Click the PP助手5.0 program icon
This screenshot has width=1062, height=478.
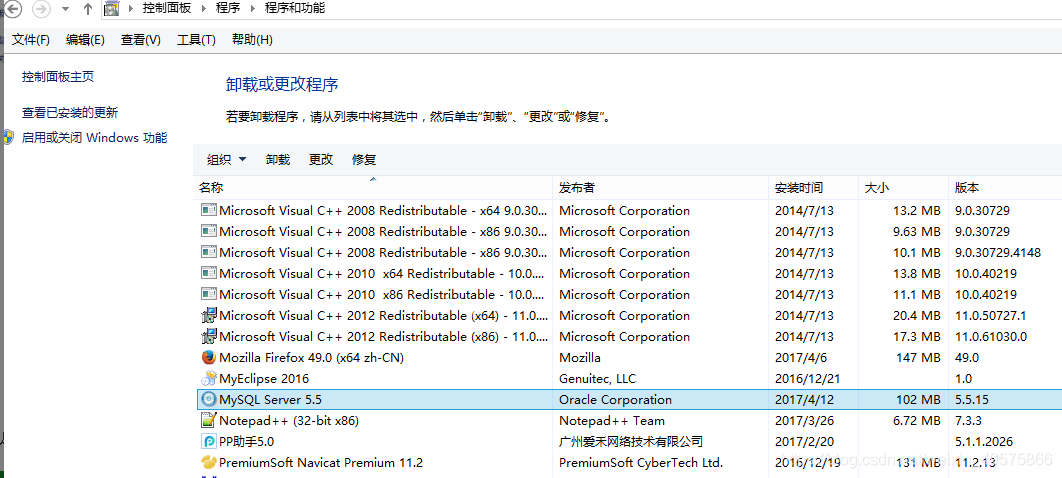pos(208,441)
